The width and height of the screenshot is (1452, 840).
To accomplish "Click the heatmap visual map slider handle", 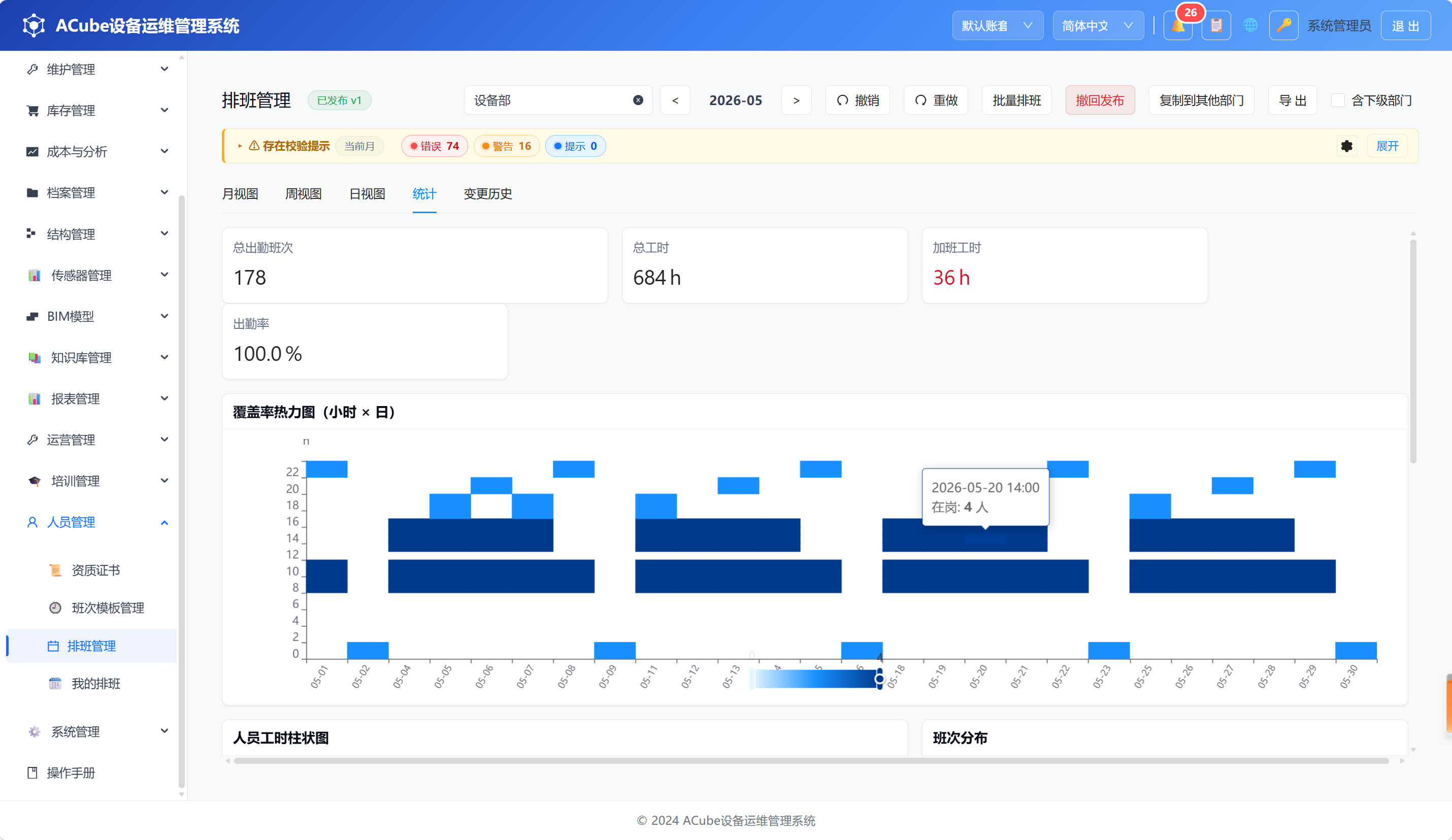I will pos(879,679).
